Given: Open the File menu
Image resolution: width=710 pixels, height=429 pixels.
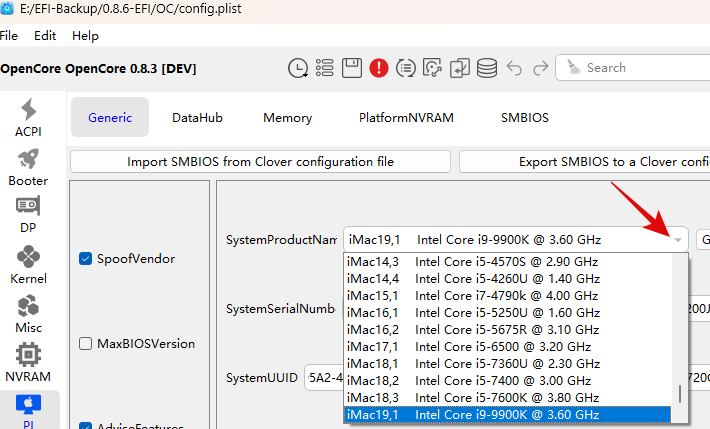Looking at the screenshot, I should click(9, 36).
